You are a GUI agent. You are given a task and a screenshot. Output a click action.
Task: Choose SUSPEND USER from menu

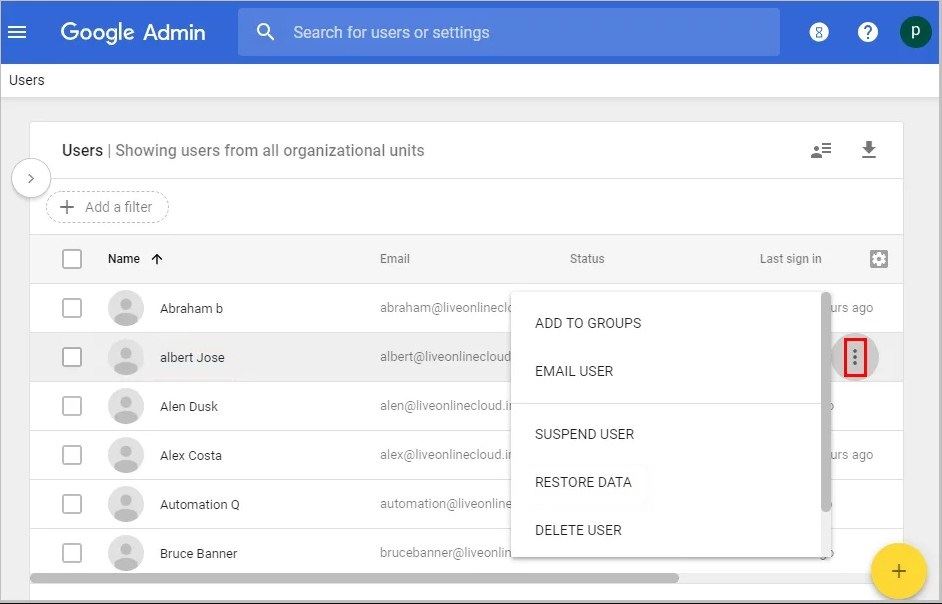pyautogui.click(x=666, y=435)
